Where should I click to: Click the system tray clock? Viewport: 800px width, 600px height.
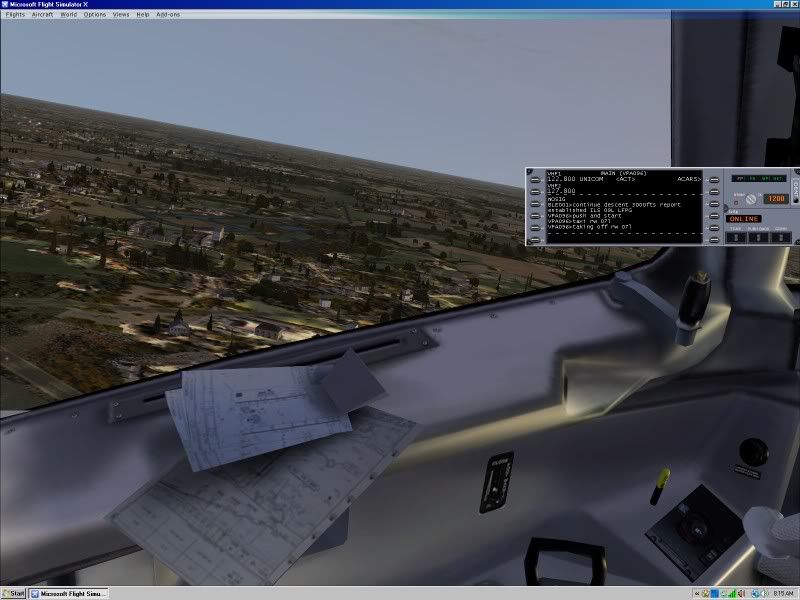783,593
